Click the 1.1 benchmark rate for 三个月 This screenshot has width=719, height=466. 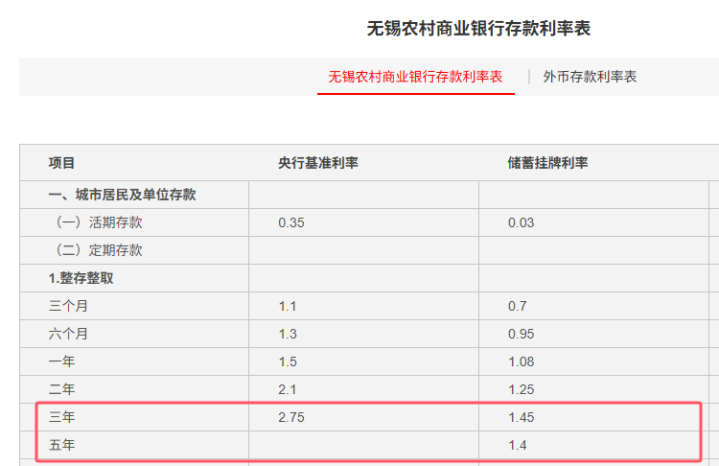[288, 306]
